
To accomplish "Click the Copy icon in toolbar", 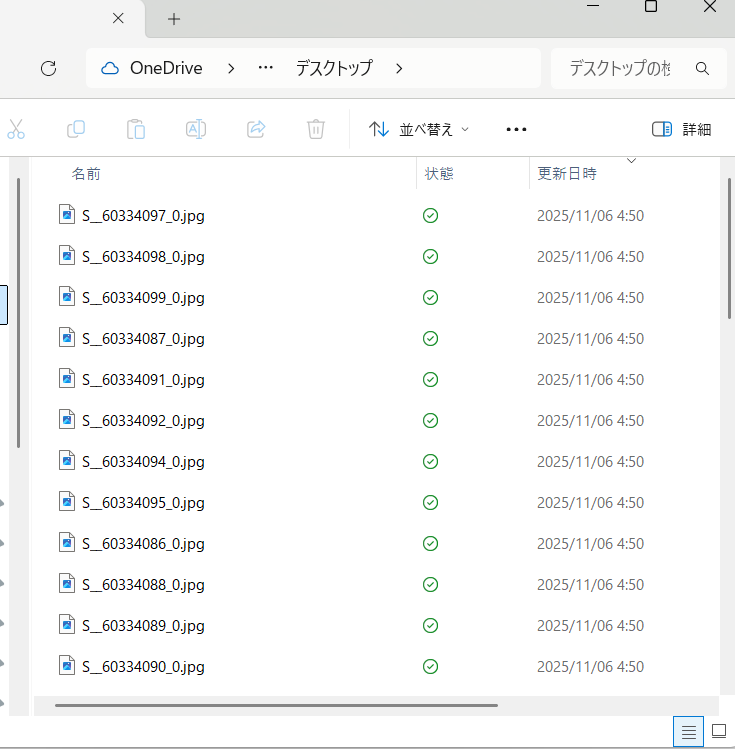I will click(x=76, y=129).
